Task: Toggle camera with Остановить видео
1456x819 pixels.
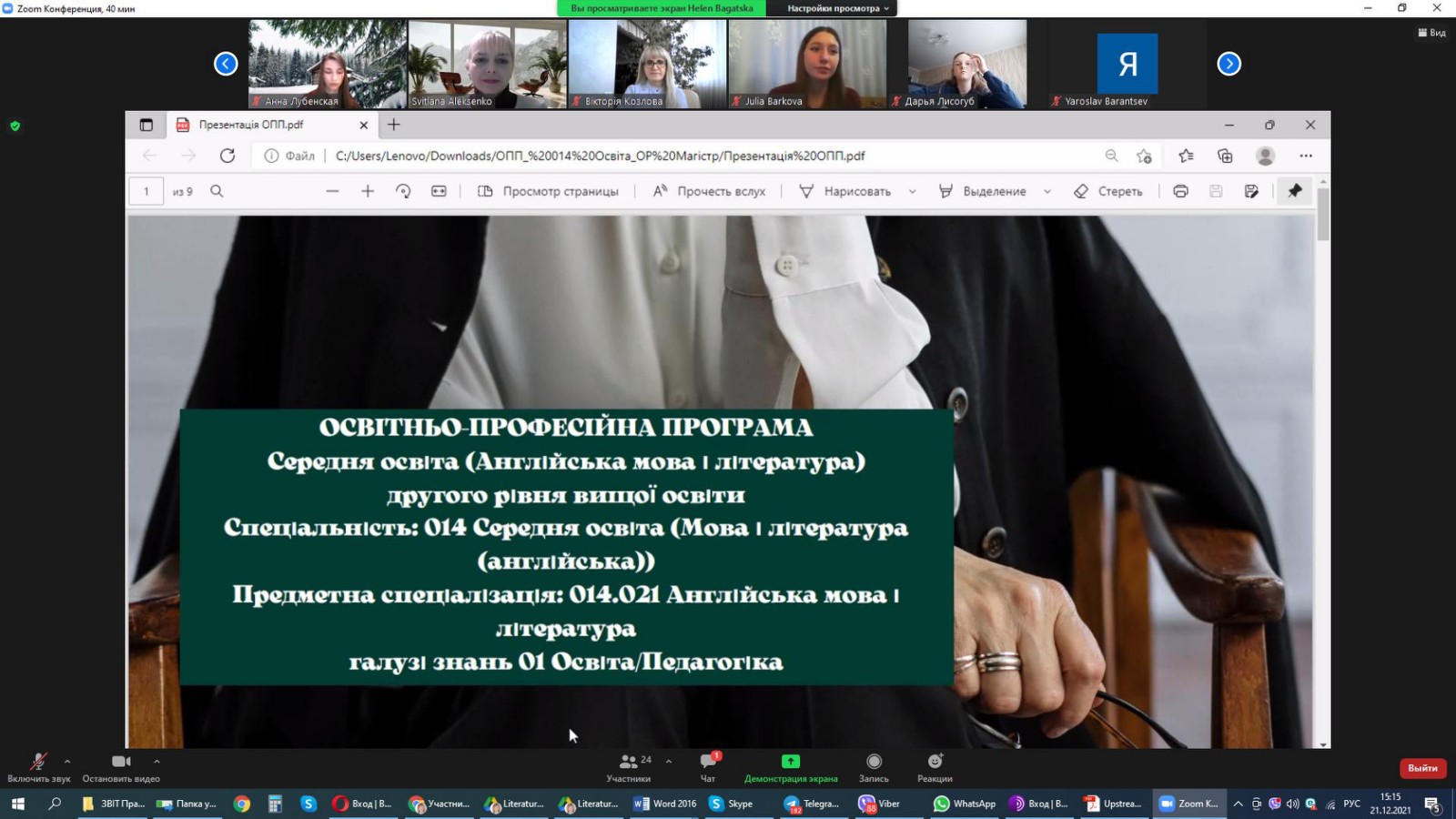Action: 121,767
